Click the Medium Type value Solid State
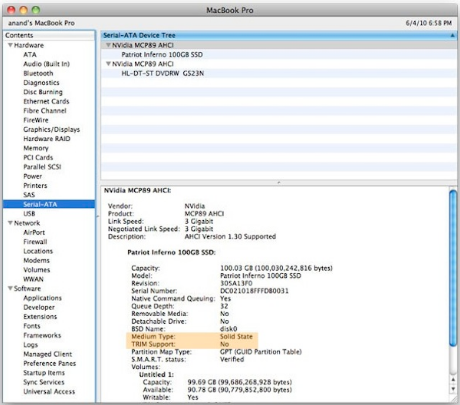Screen dimensions: 460x405 [236, 336]
